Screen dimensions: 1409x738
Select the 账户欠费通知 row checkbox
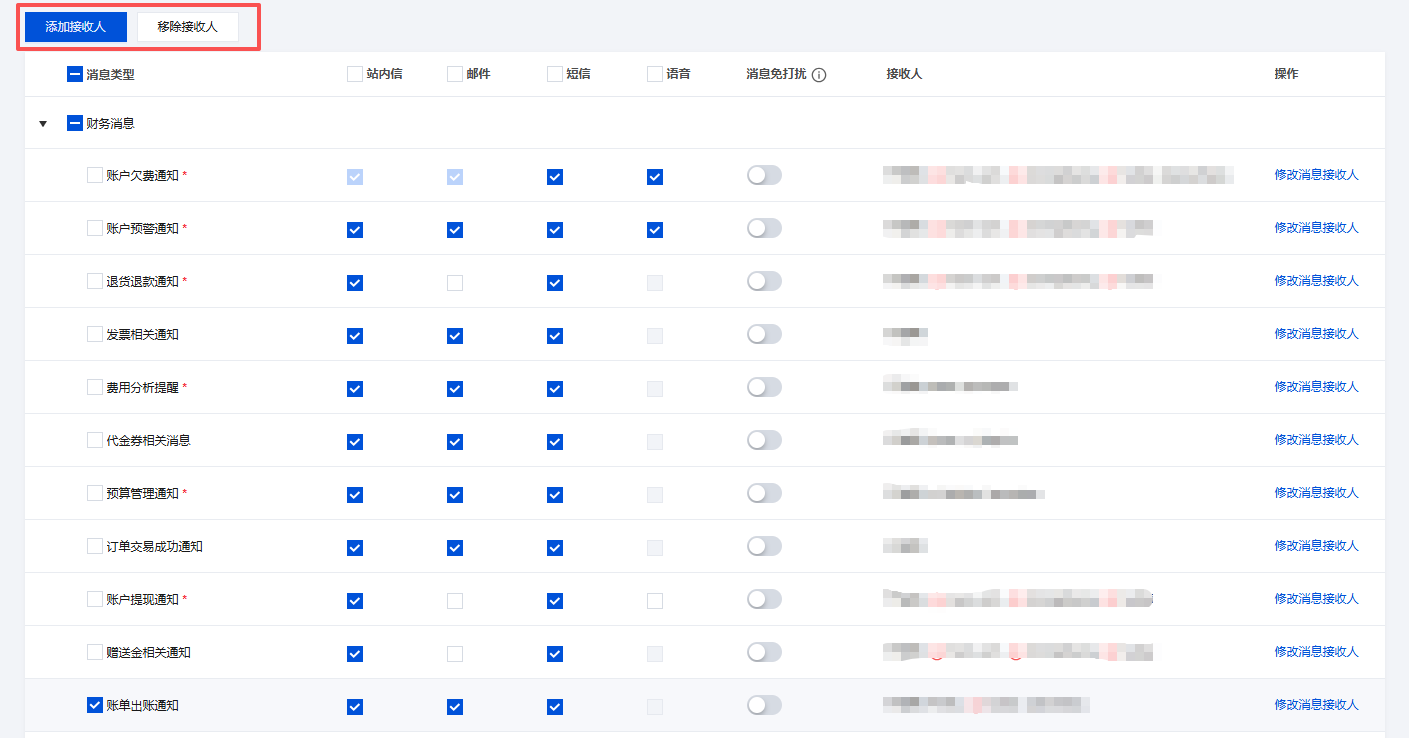coord(95,175)
